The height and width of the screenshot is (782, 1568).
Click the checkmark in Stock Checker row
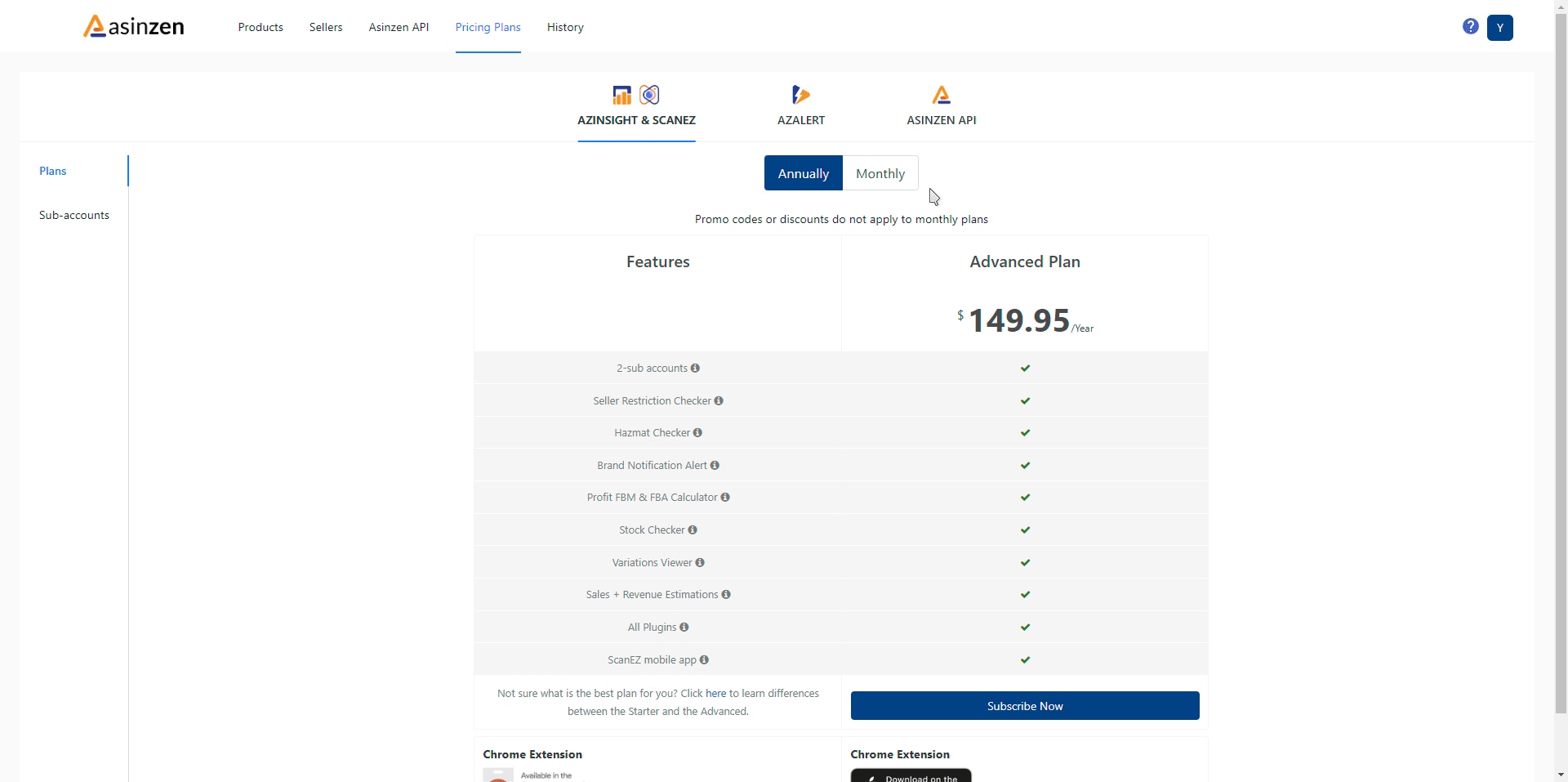click(x=1025, y=530)
